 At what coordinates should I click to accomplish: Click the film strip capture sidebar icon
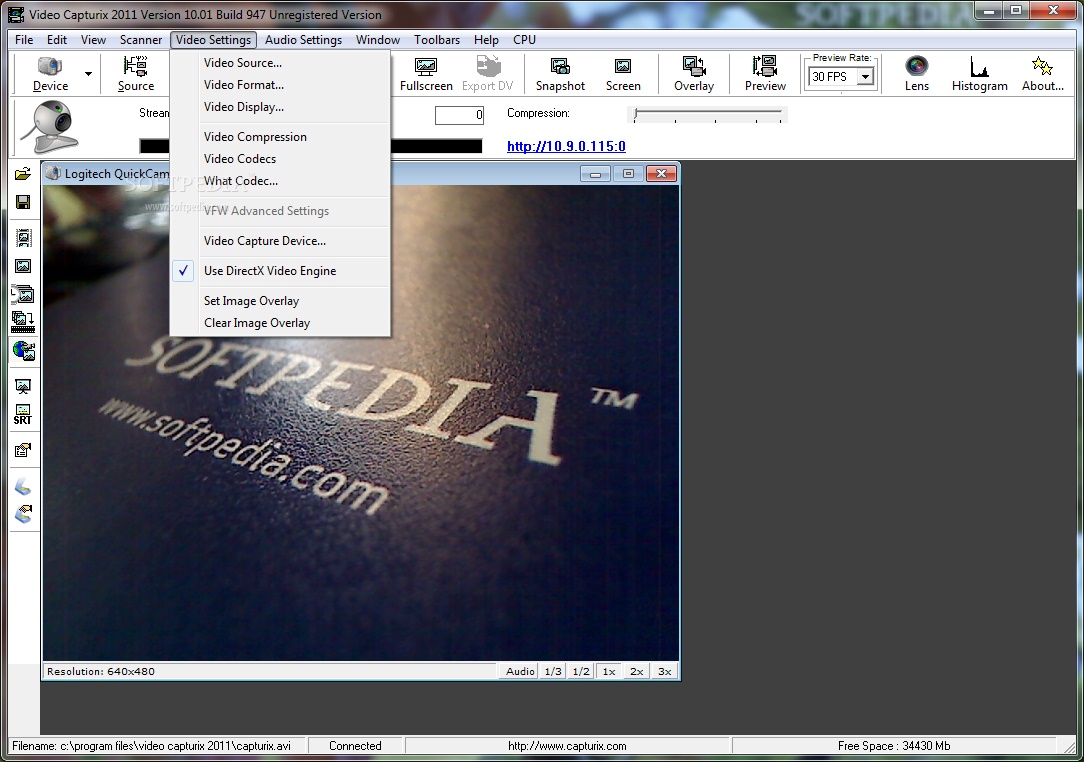24,238
